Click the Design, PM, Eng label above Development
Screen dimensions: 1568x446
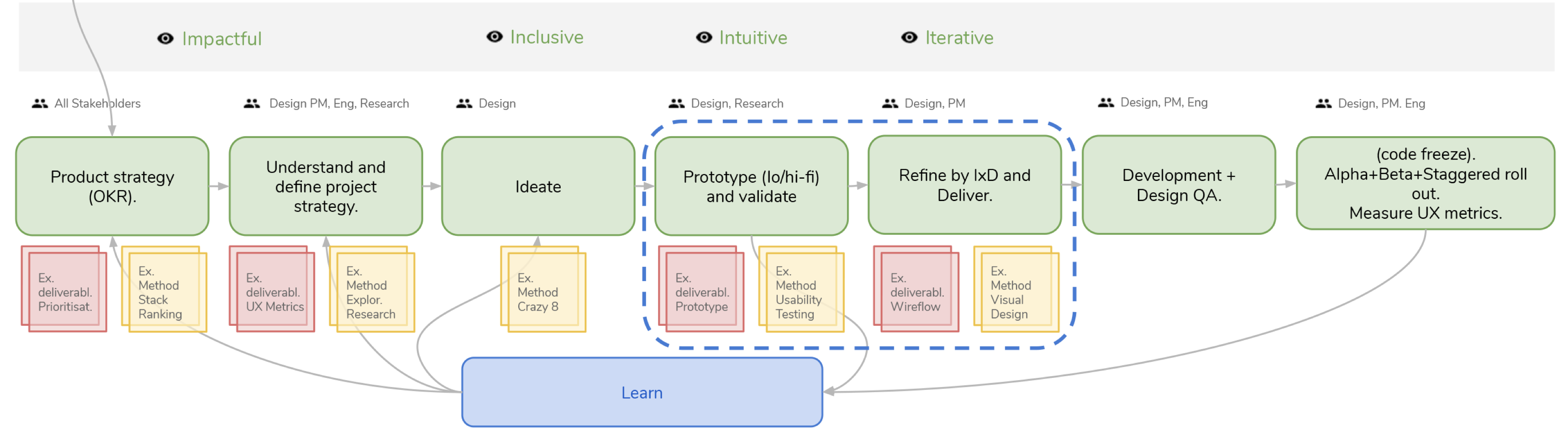1164,102
